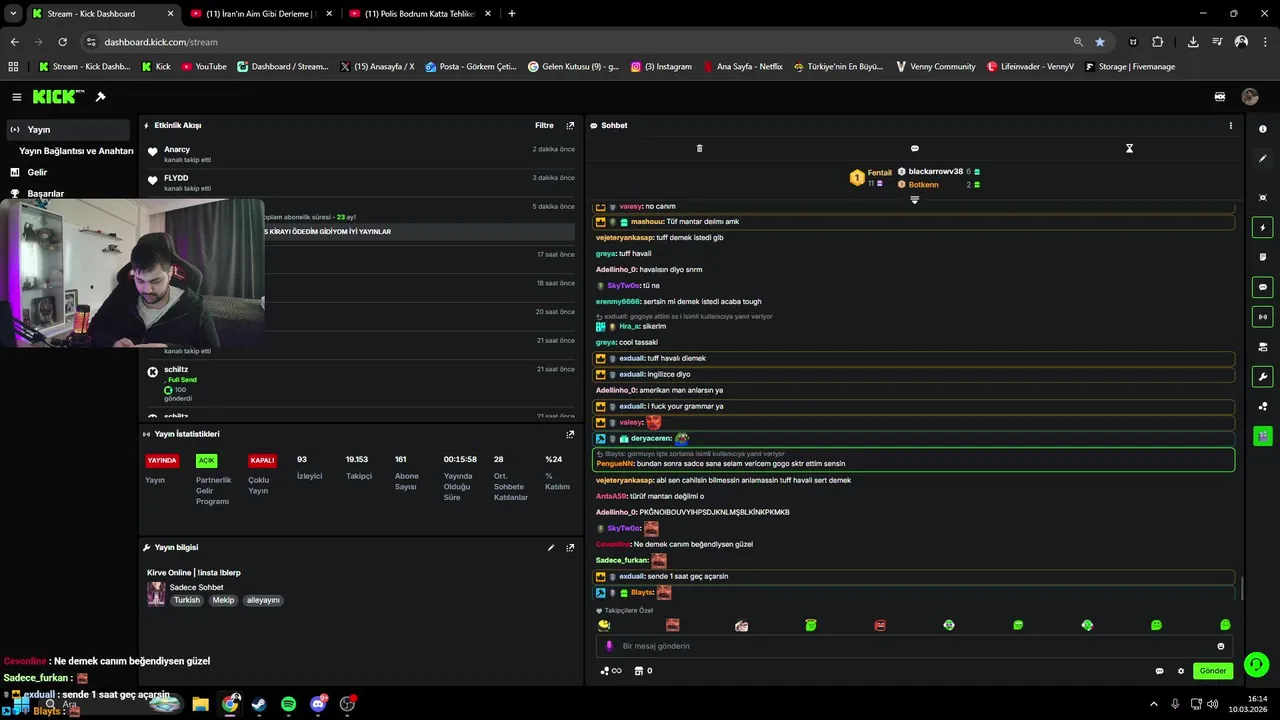Open the emoji picker in message field

pyautogui.click(x=1220, y=646)
